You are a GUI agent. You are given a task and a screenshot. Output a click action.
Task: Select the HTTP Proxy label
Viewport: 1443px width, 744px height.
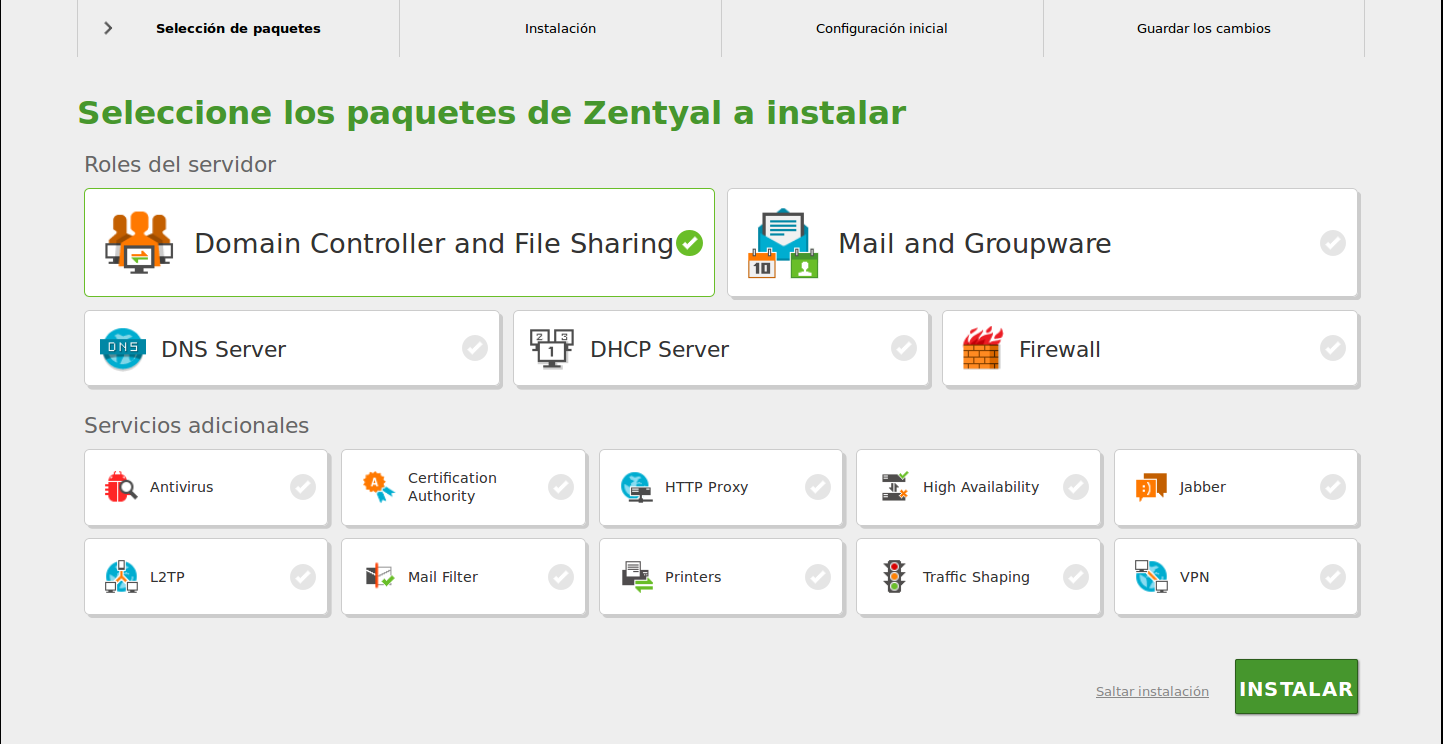[x=707, y=487]
